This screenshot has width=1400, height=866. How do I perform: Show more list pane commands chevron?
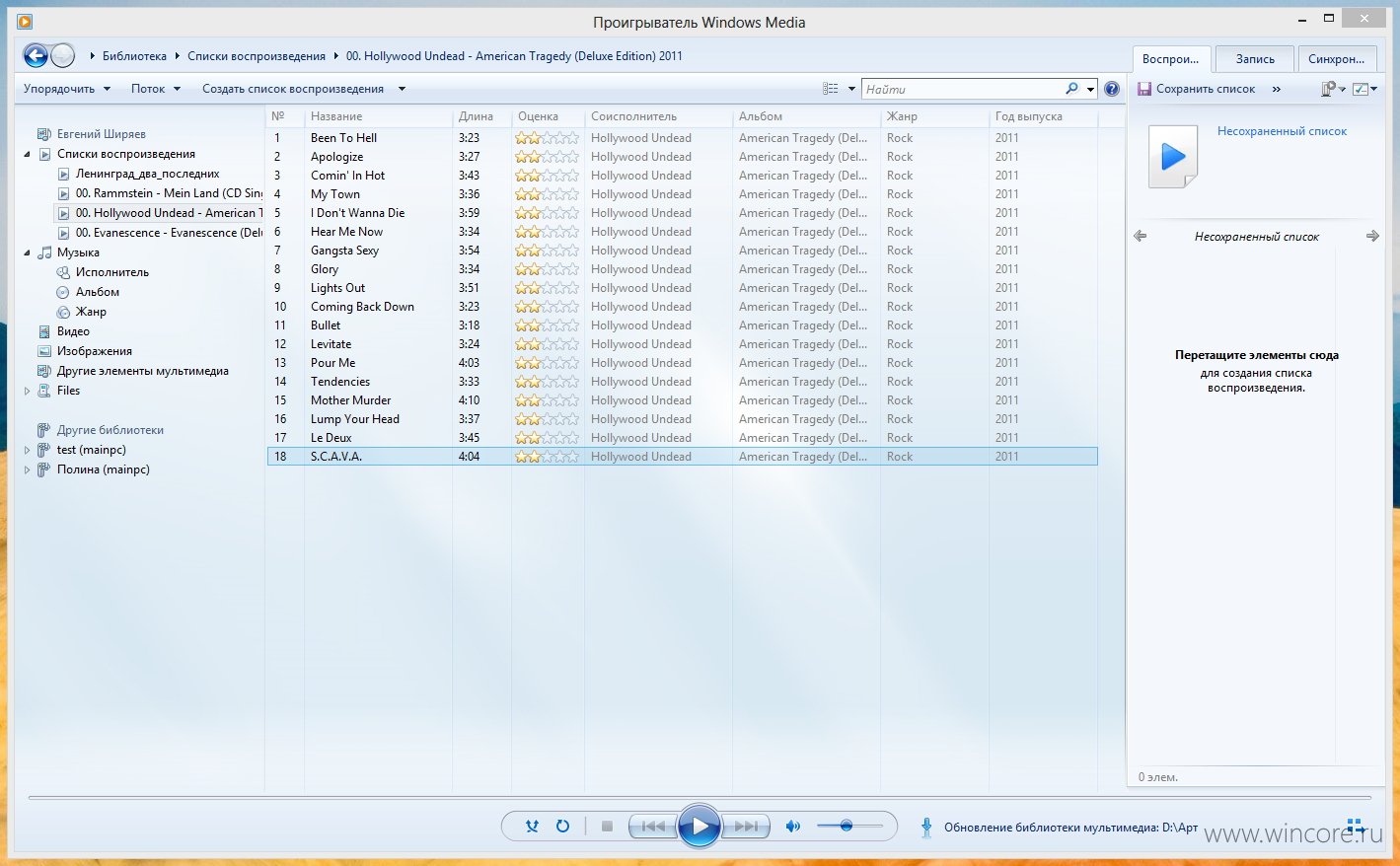point(1276,89)
